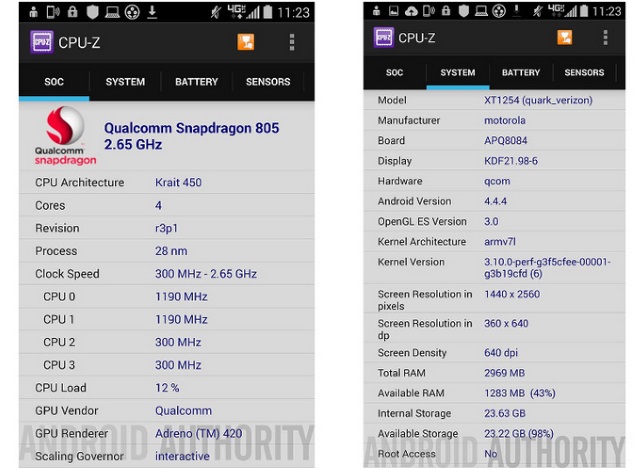The image size is (635, 468).
Task: Switch to SOC tab in right screen
Action: [x=394, y=72]
